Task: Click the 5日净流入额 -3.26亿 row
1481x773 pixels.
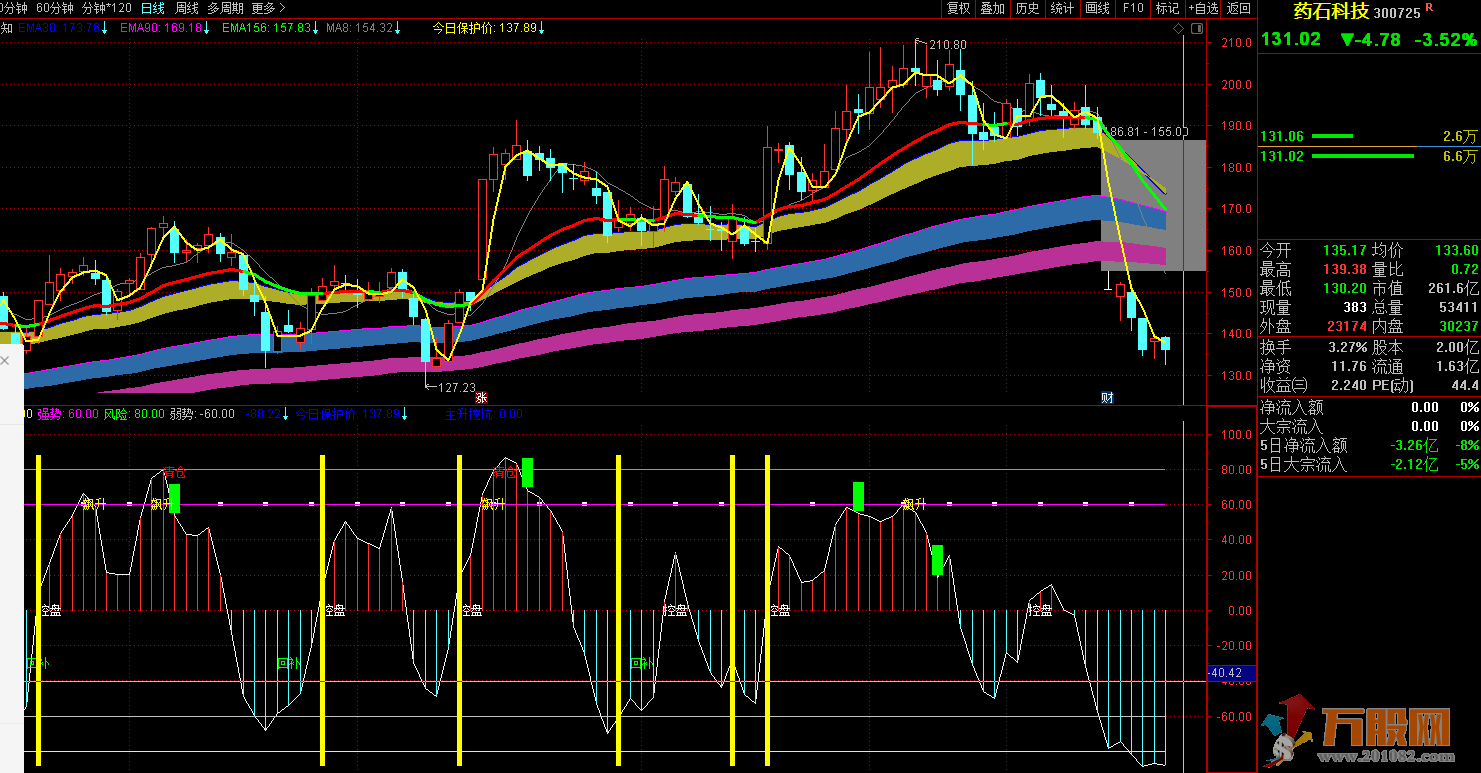Action: [1368, 446]
